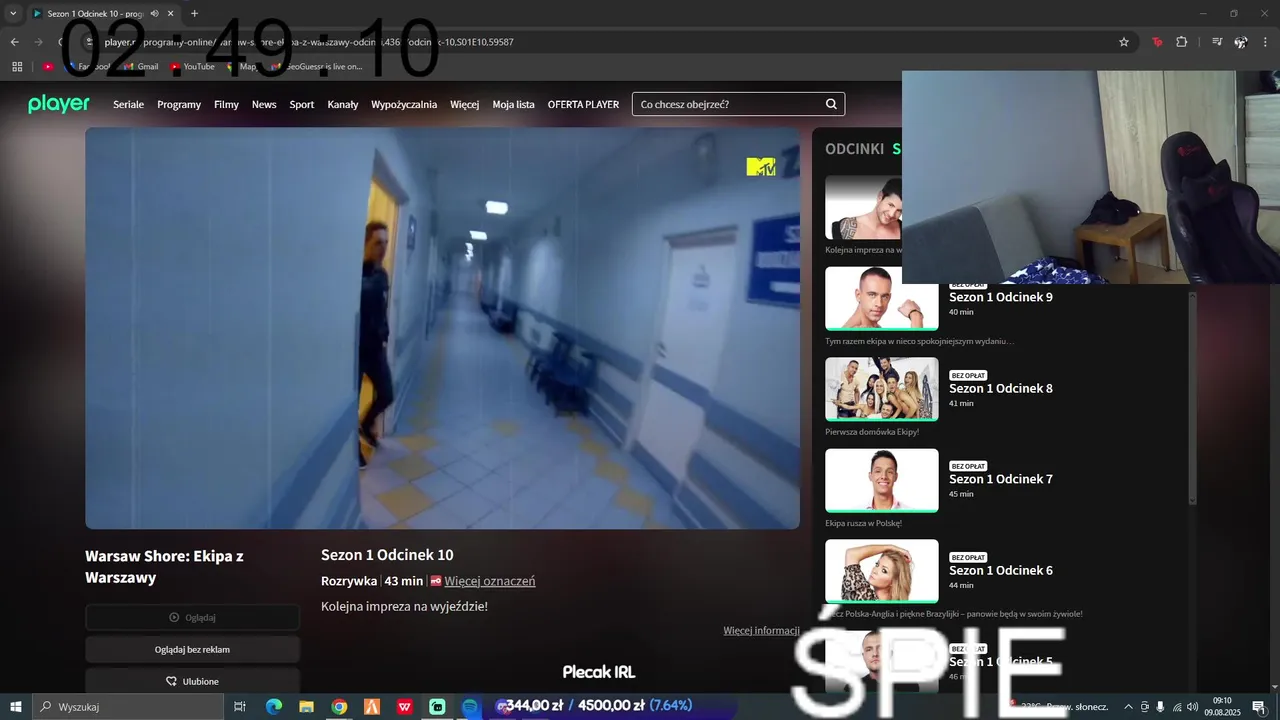The image size is (1280, 720).
Task: Click the 'Warsaw Shore: Ekipa z Warszawy' title
Action: 164,566
